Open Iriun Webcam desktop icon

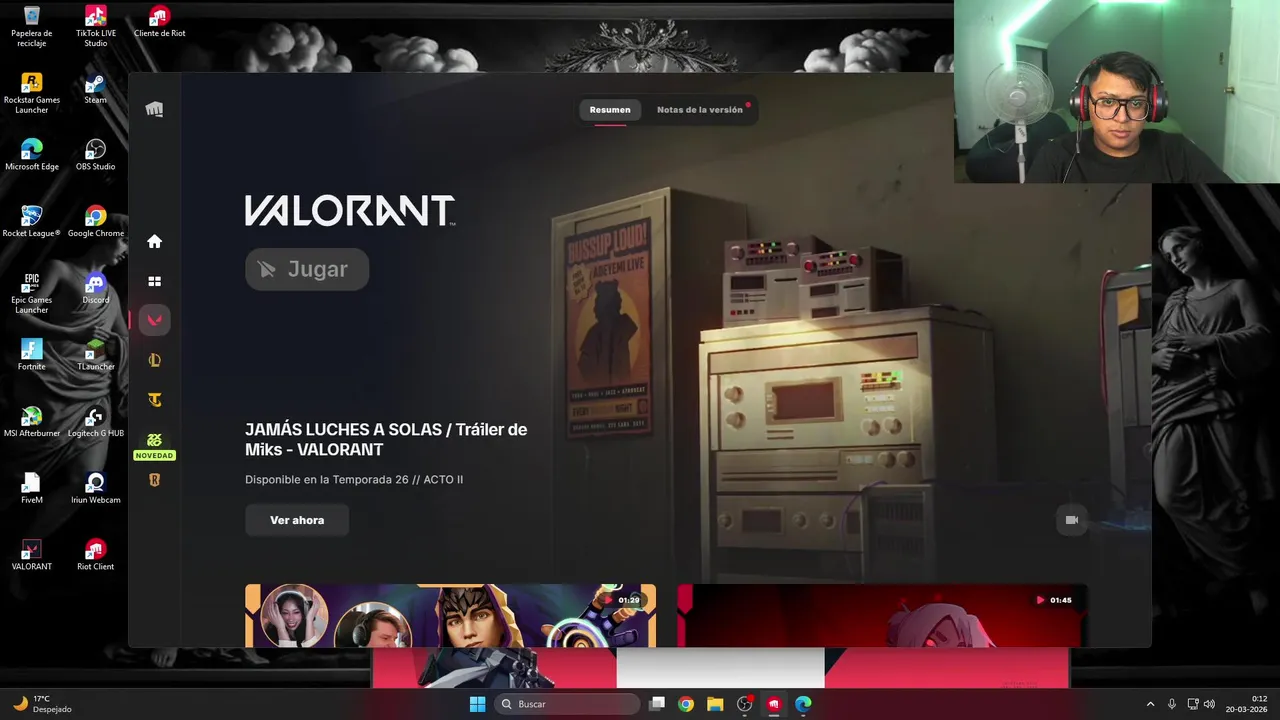click(x=96, y=488)
